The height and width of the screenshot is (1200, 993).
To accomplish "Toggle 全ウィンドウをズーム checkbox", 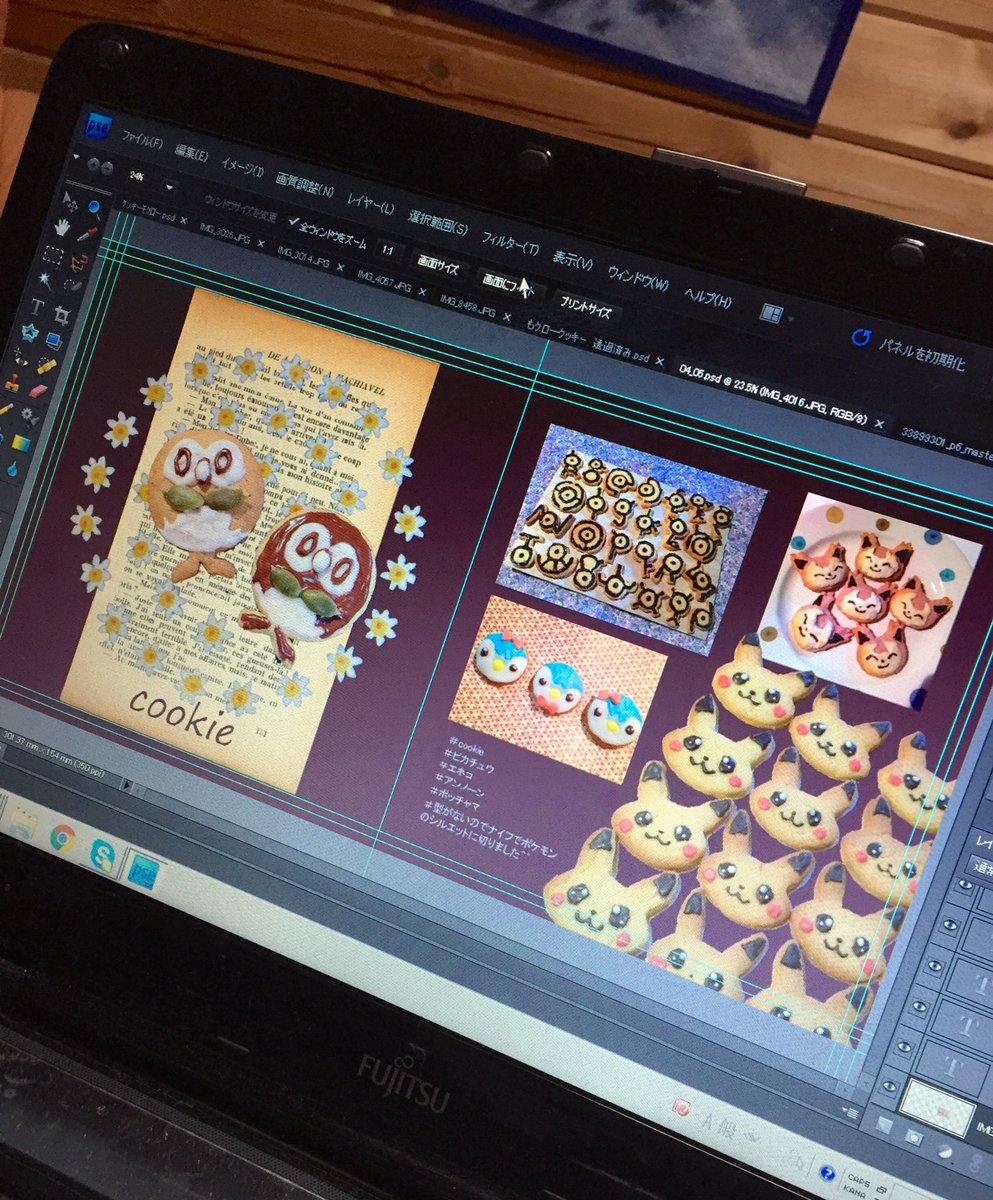I will click(x=293, y=221).
